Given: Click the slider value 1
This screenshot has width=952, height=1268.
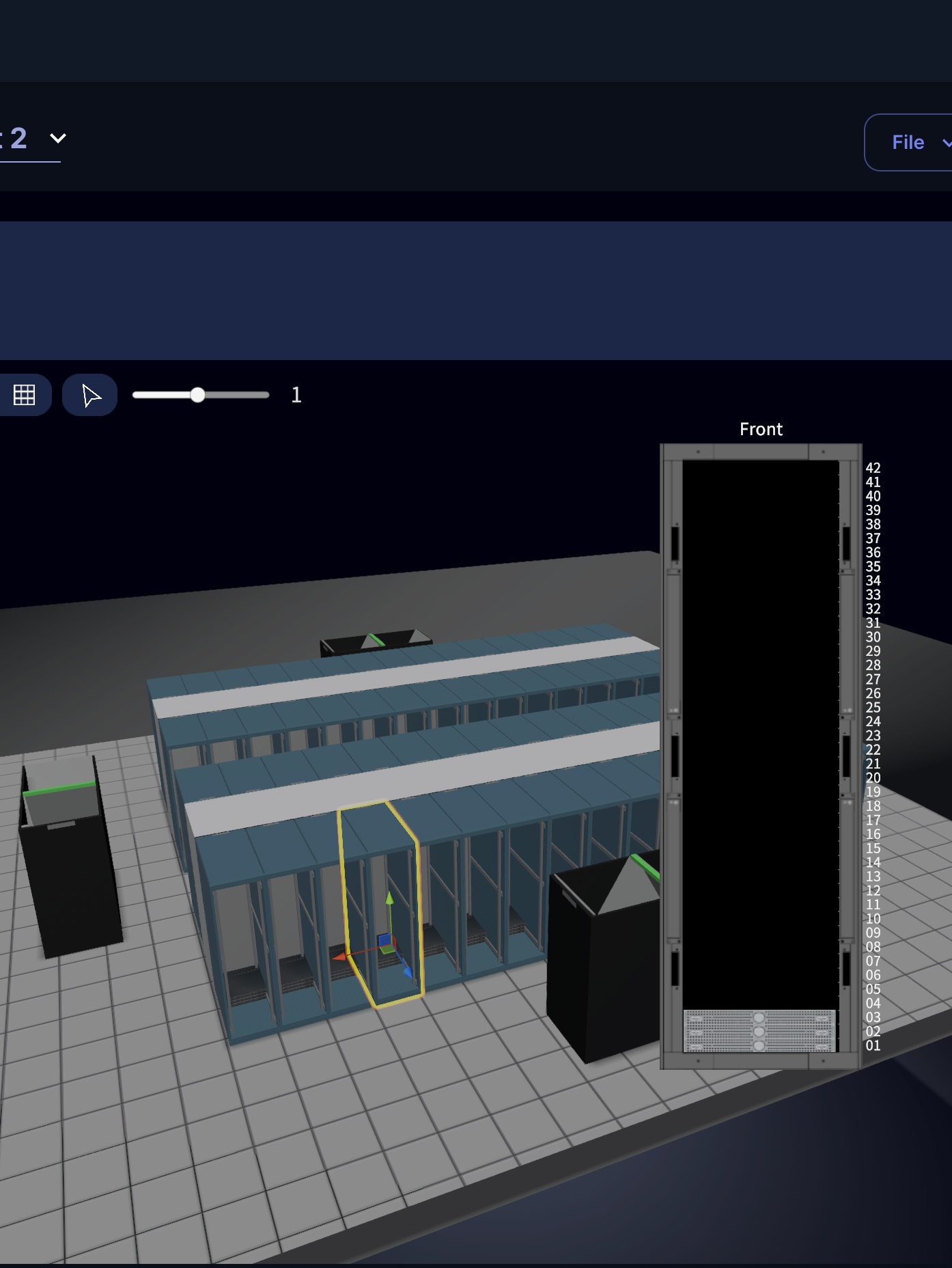Looking at the screenshot, I should (x=296, y=395).
